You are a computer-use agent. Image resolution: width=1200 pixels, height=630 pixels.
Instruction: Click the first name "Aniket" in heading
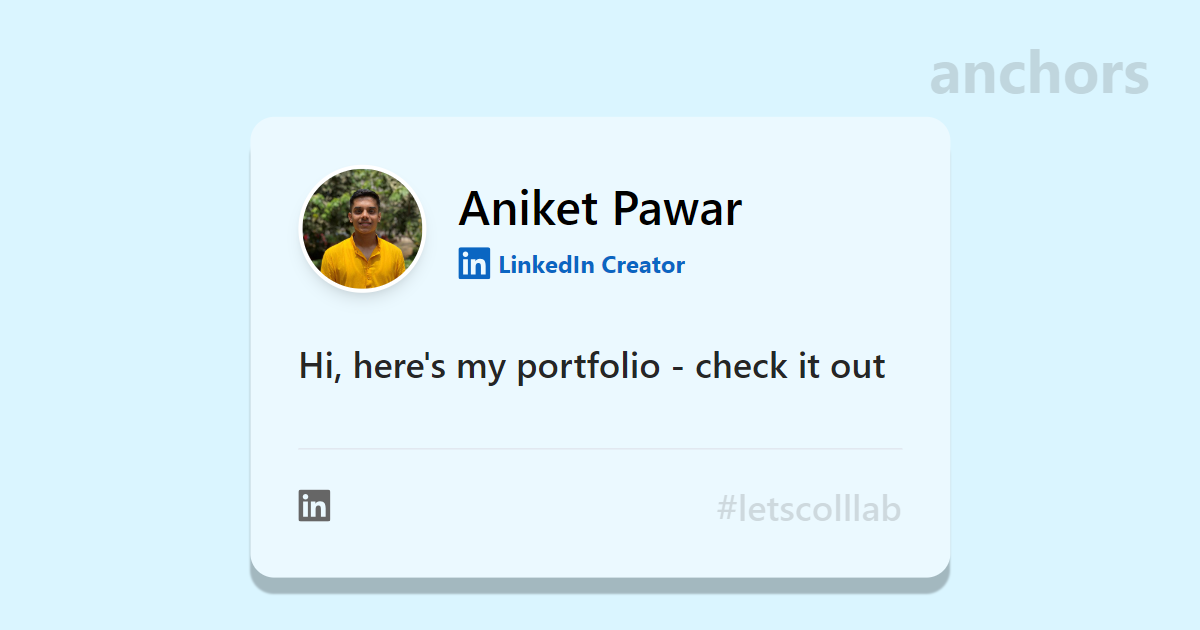pos(527,209)
